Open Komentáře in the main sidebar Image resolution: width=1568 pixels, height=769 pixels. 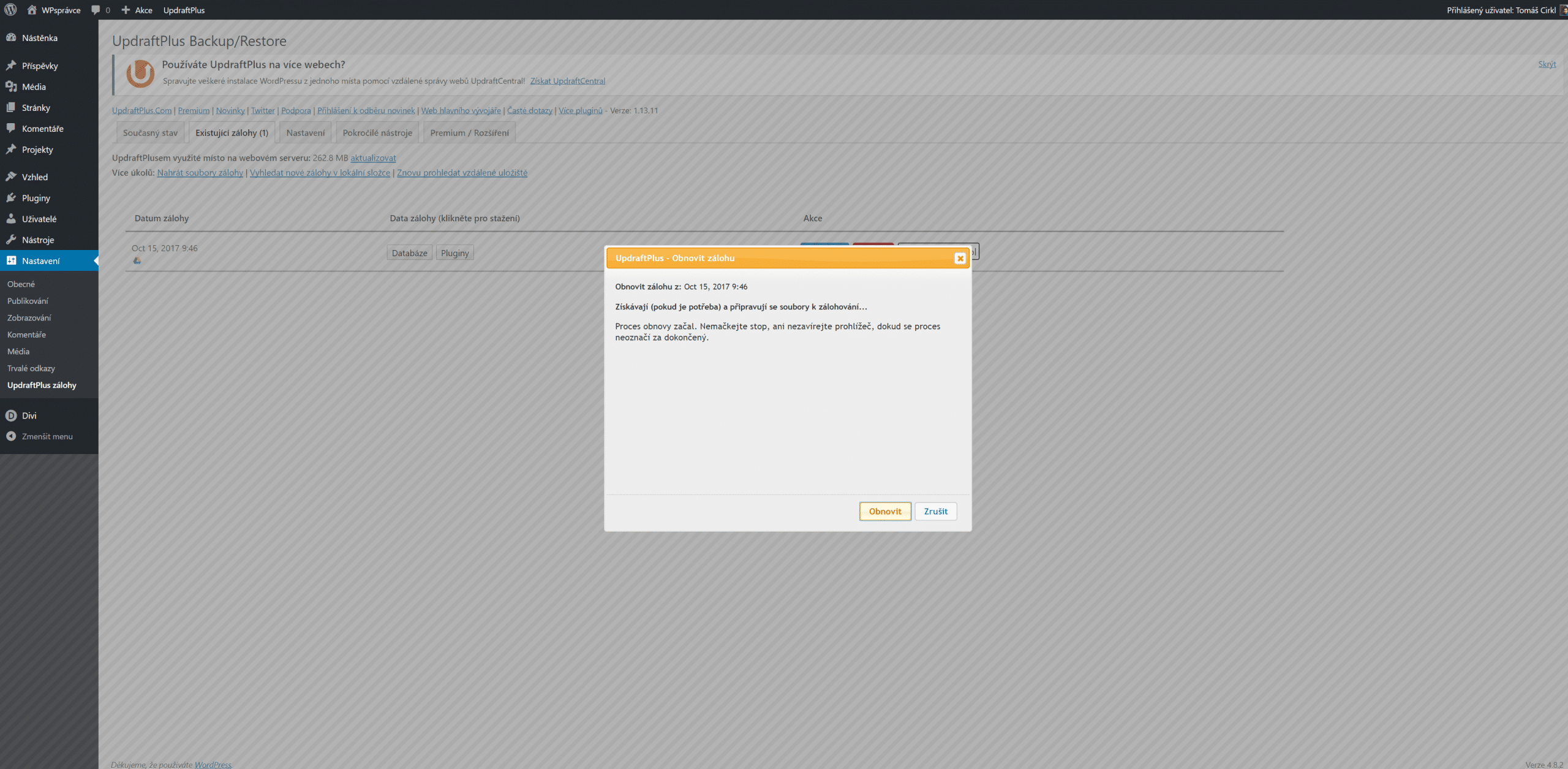(49, 129)
